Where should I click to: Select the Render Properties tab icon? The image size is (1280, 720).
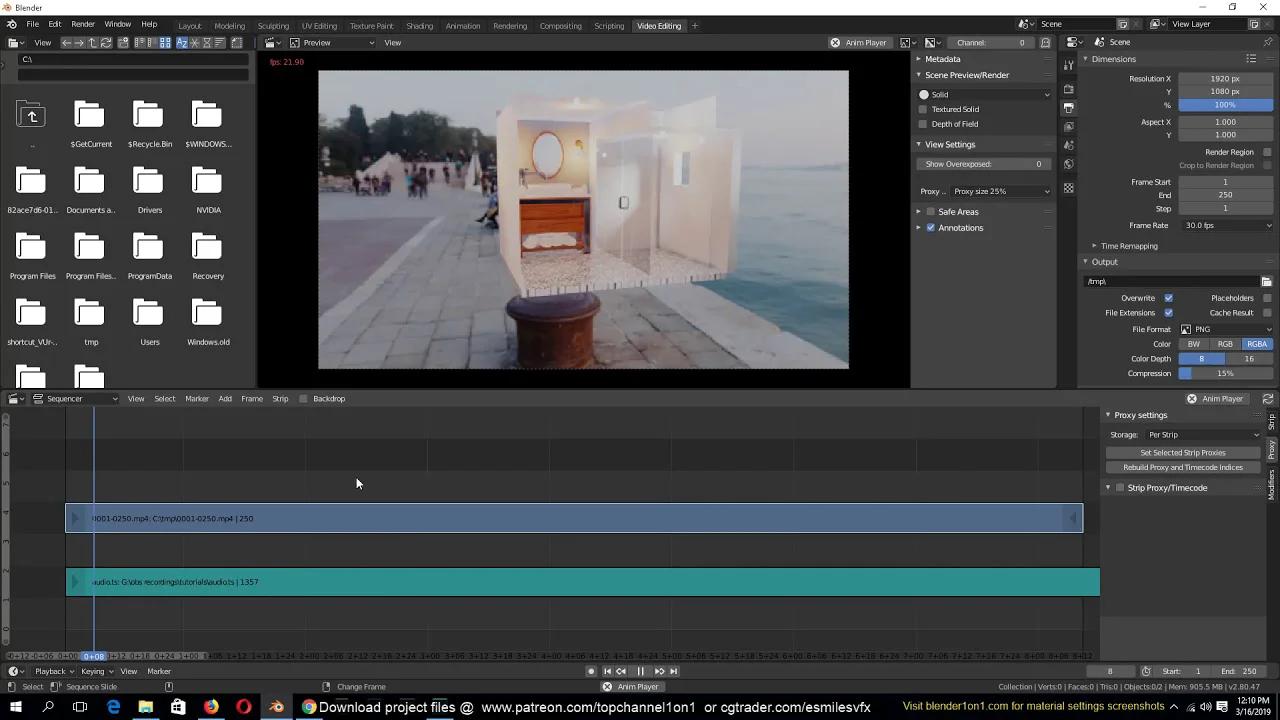[1068, 88]
